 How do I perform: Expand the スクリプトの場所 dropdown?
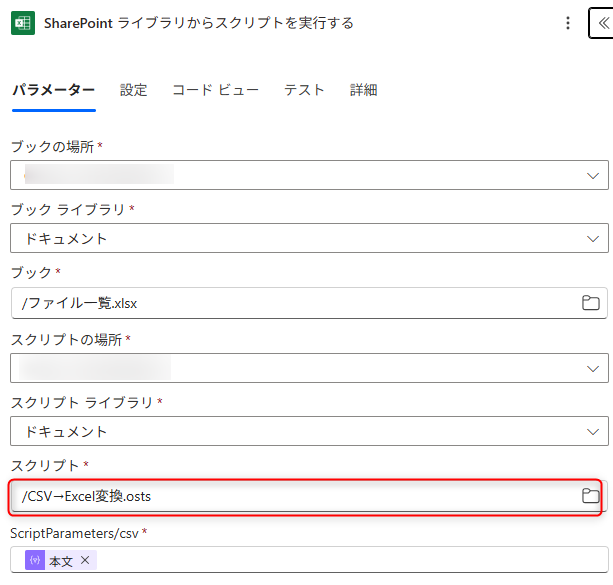tap(593, 368)
